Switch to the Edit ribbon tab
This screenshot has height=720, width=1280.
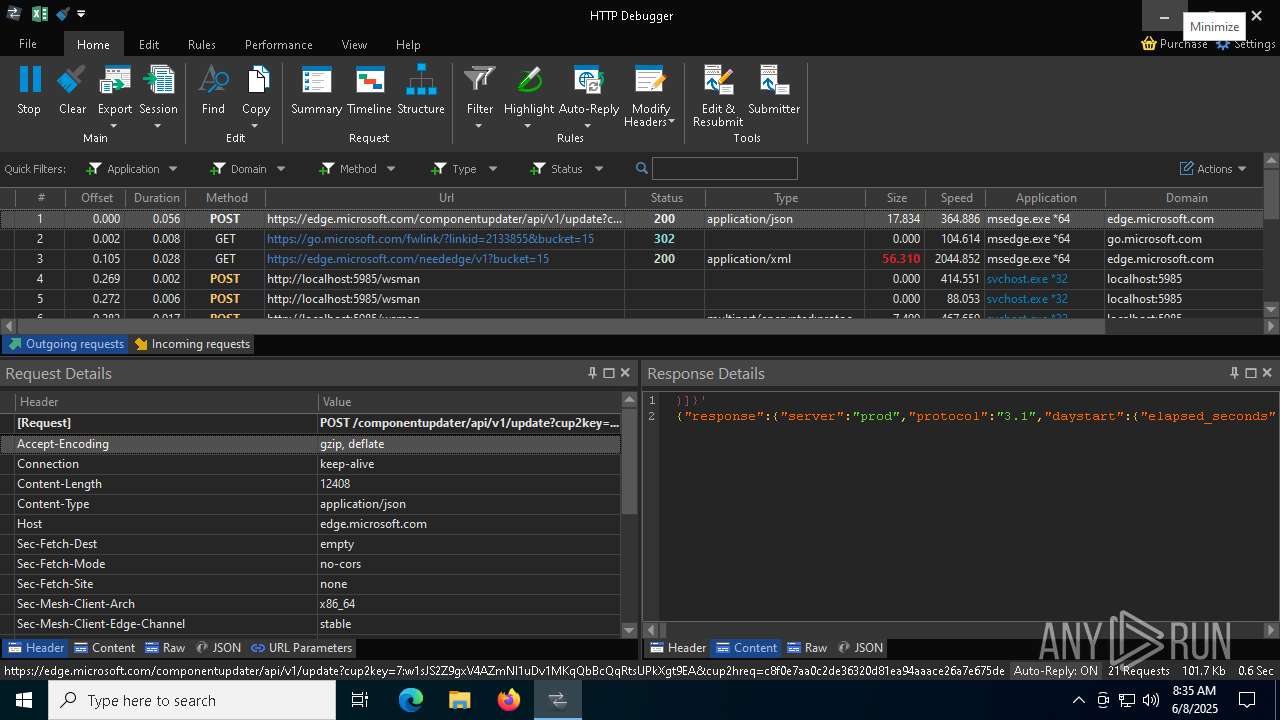click(x=149, y=44)
